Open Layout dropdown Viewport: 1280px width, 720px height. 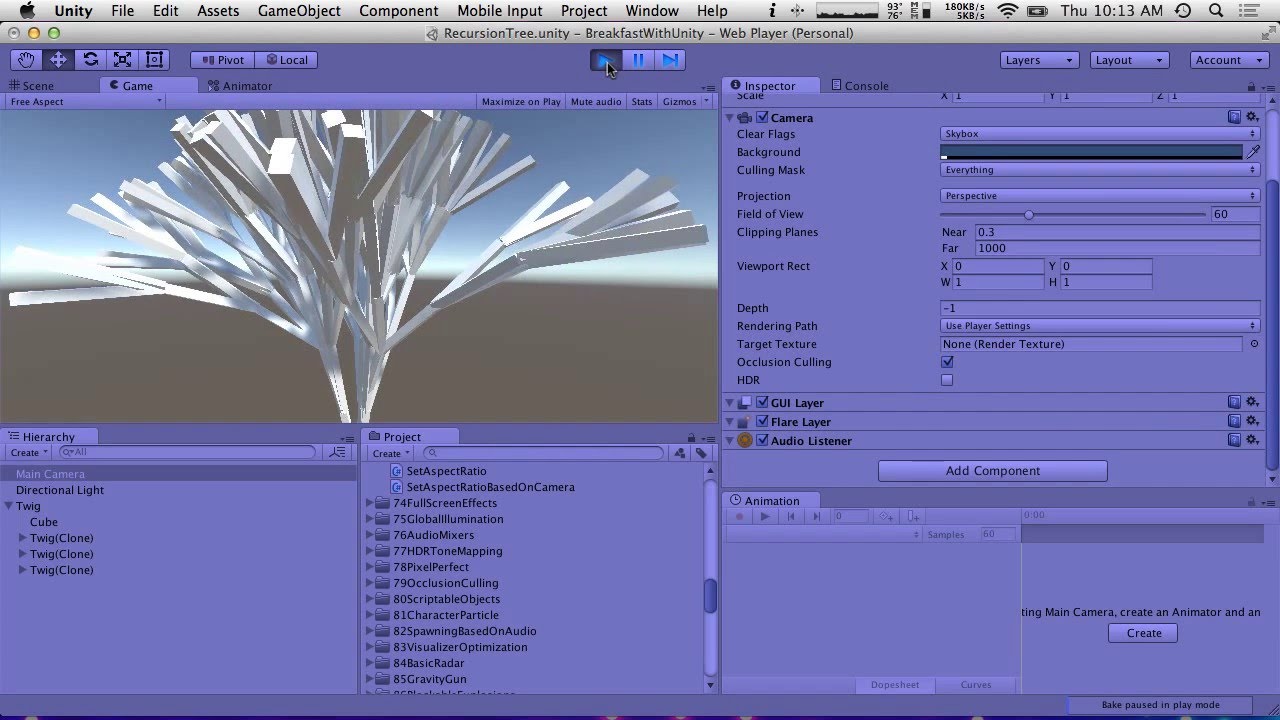click(1129, 60)
